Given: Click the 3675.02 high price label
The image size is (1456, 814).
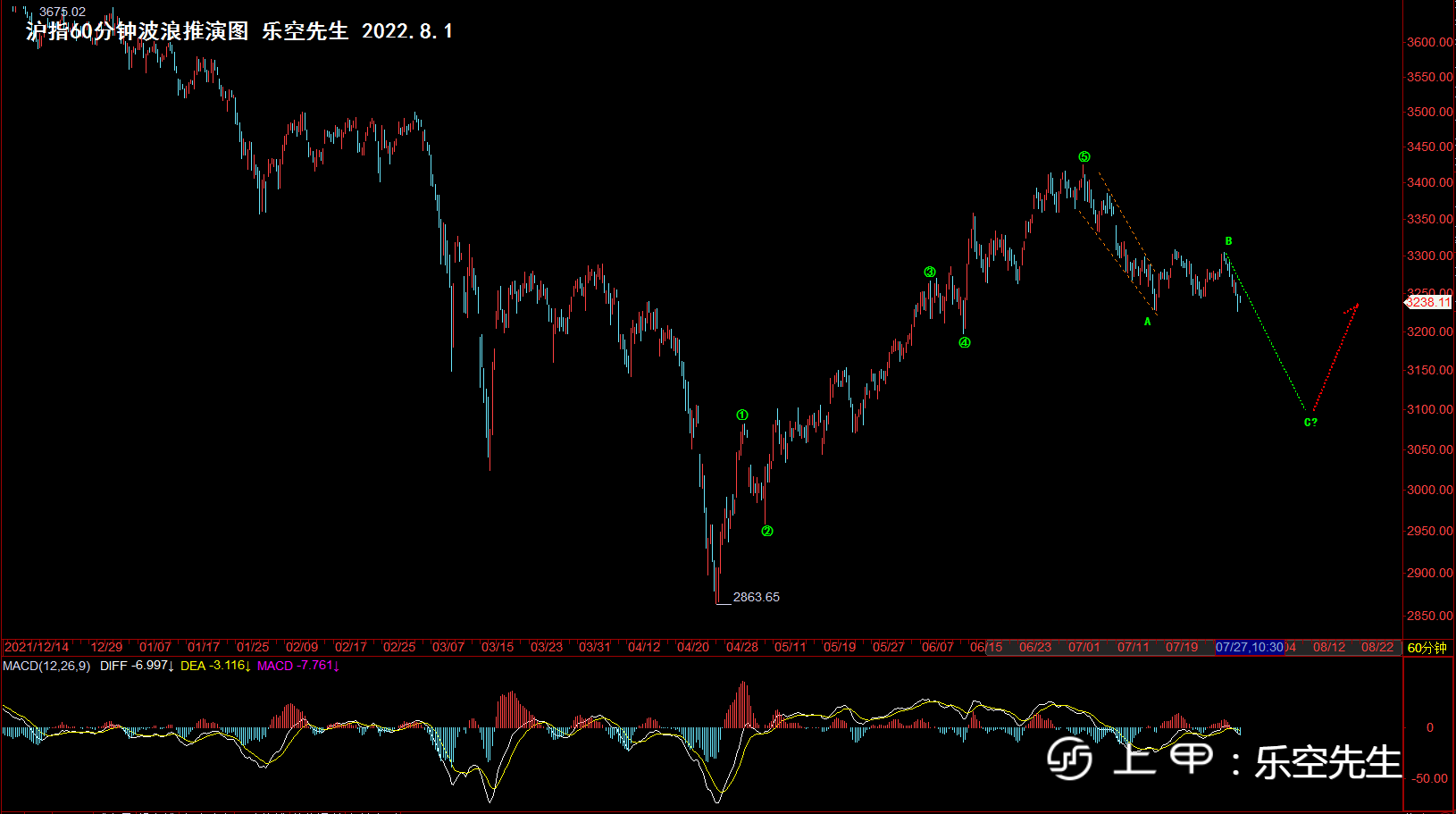Looking at the screenshot, I should point(63,12).
